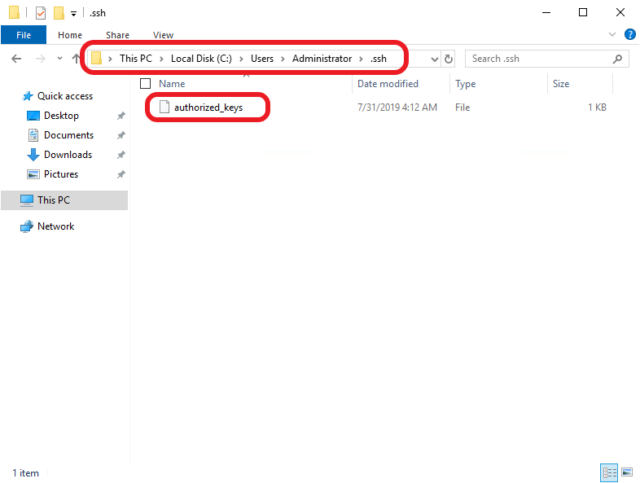640x483 pixels.
Task: Toggle the select all items checkbox
Action: point(145,83)
